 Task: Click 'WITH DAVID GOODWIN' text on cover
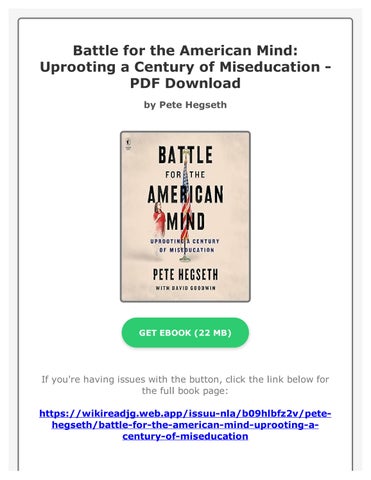pos(185,288)
